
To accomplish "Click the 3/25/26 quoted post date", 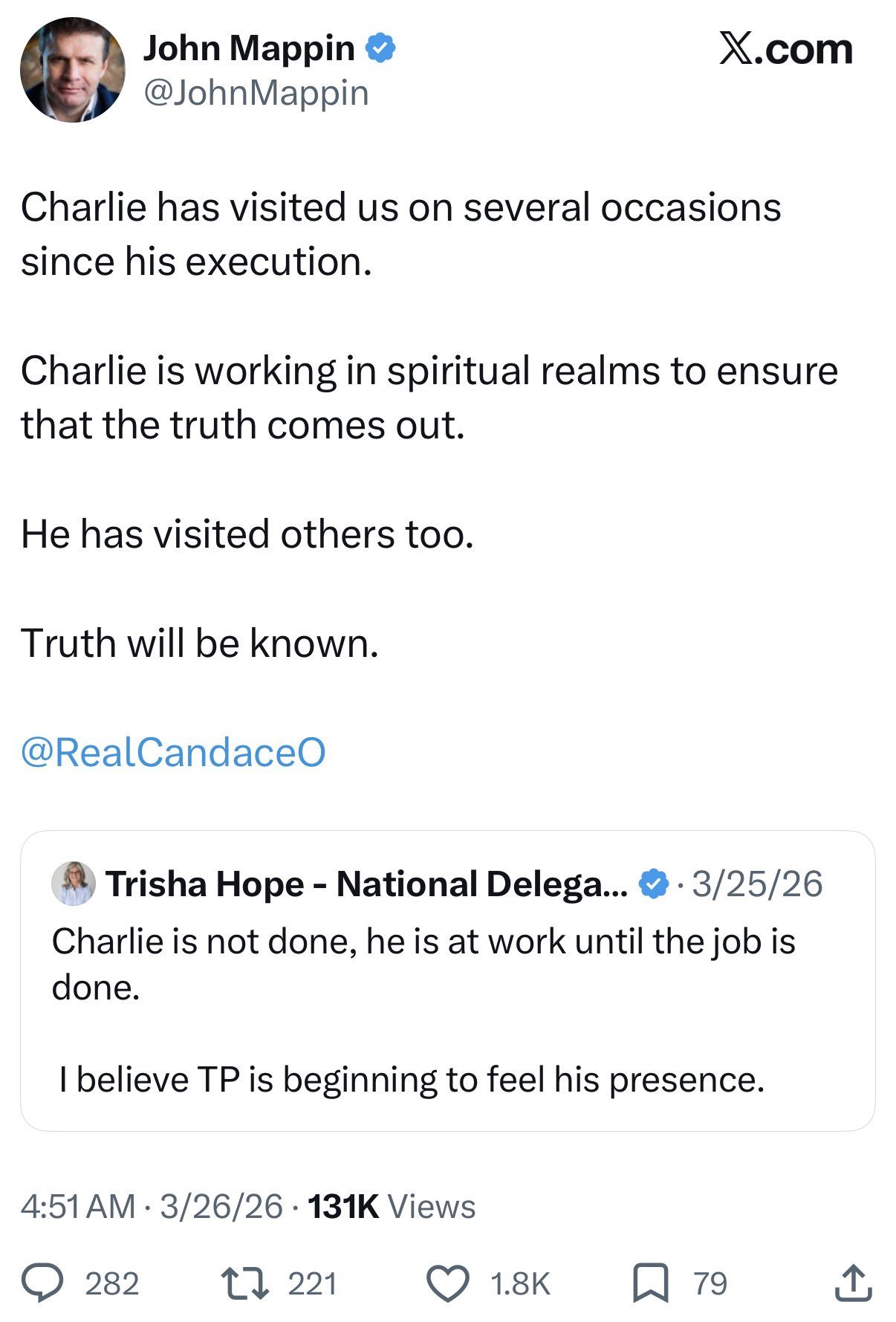I will pyautogui.click(x=757, y=884).
